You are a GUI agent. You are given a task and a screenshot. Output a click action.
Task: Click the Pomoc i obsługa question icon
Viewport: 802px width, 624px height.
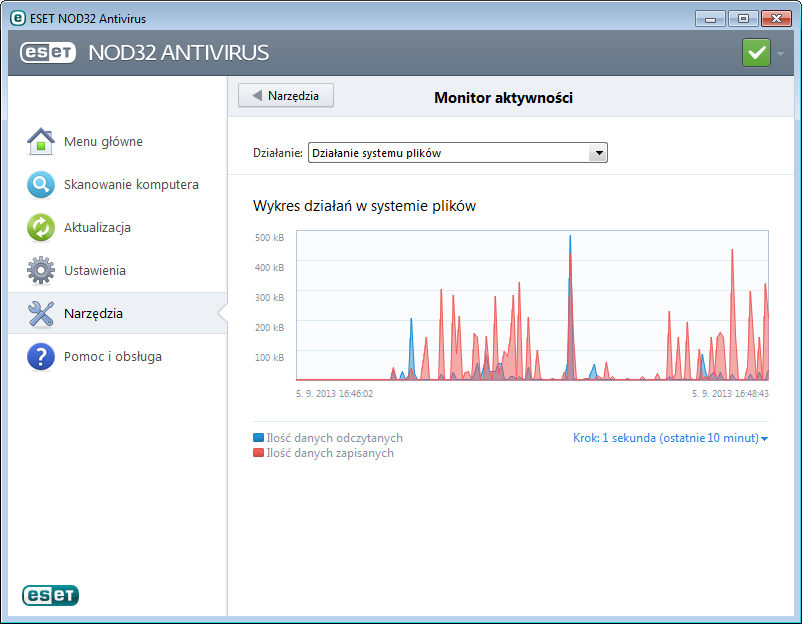41,356
